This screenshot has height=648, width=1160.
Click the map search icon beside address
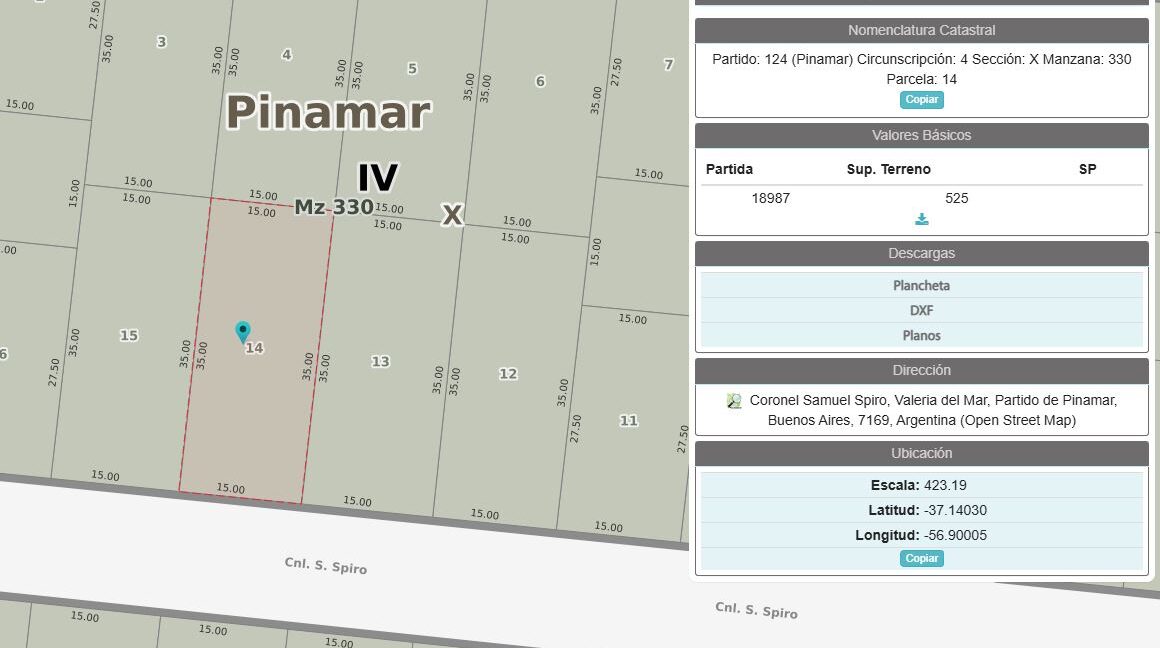[734, 401]
